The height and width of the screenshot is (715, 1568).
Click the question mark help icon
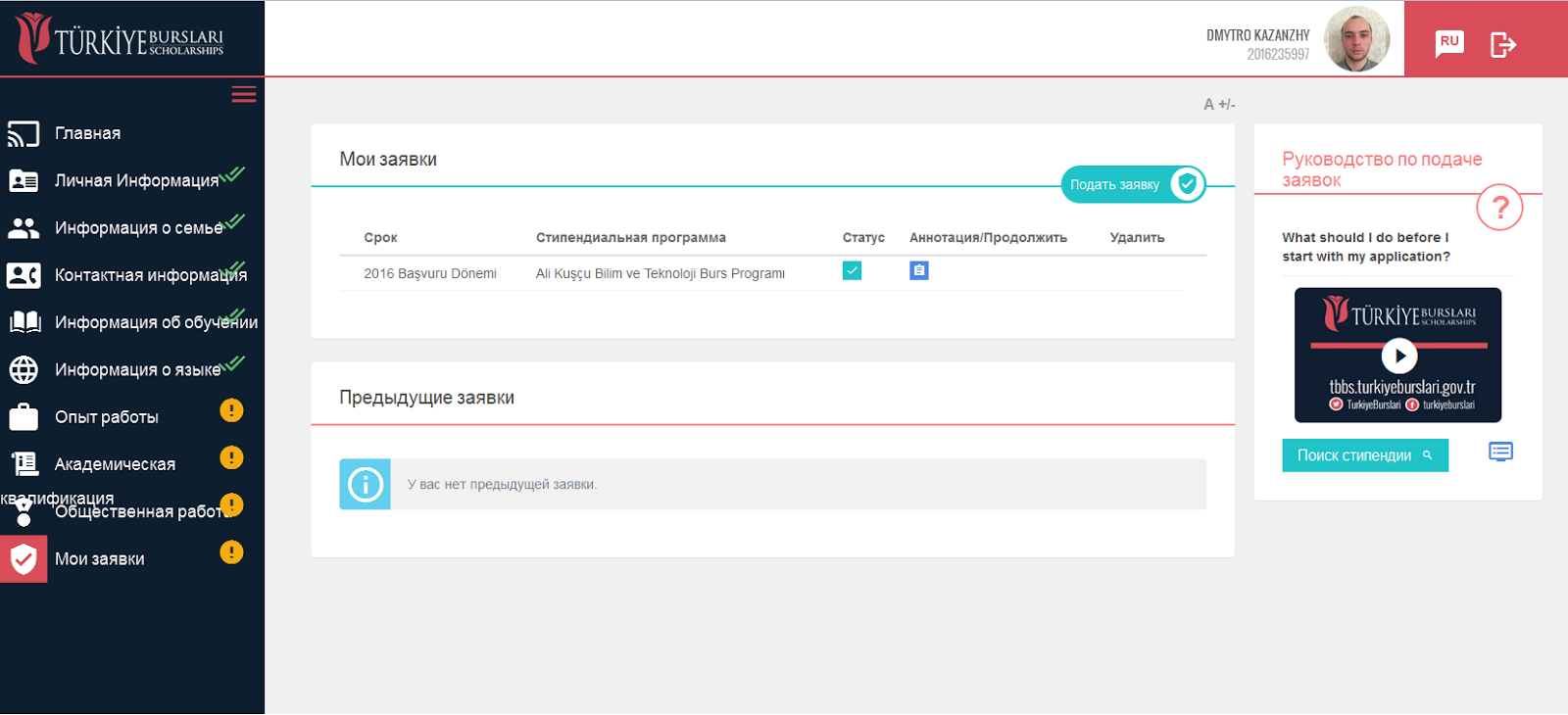pyautogui.click(x=1499, y=208)
